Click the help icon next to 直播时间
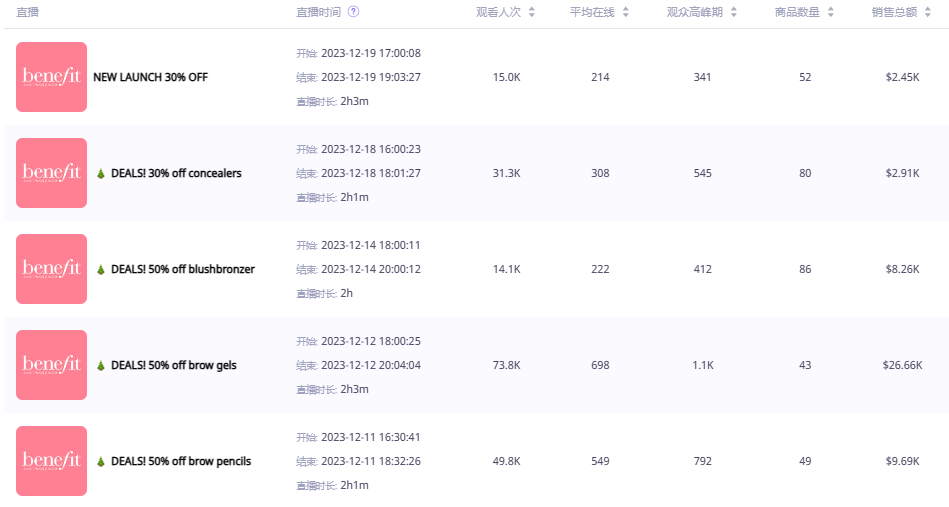Image resolution: width=949 pixels, height=507 pixels. (x=353, y=11)
